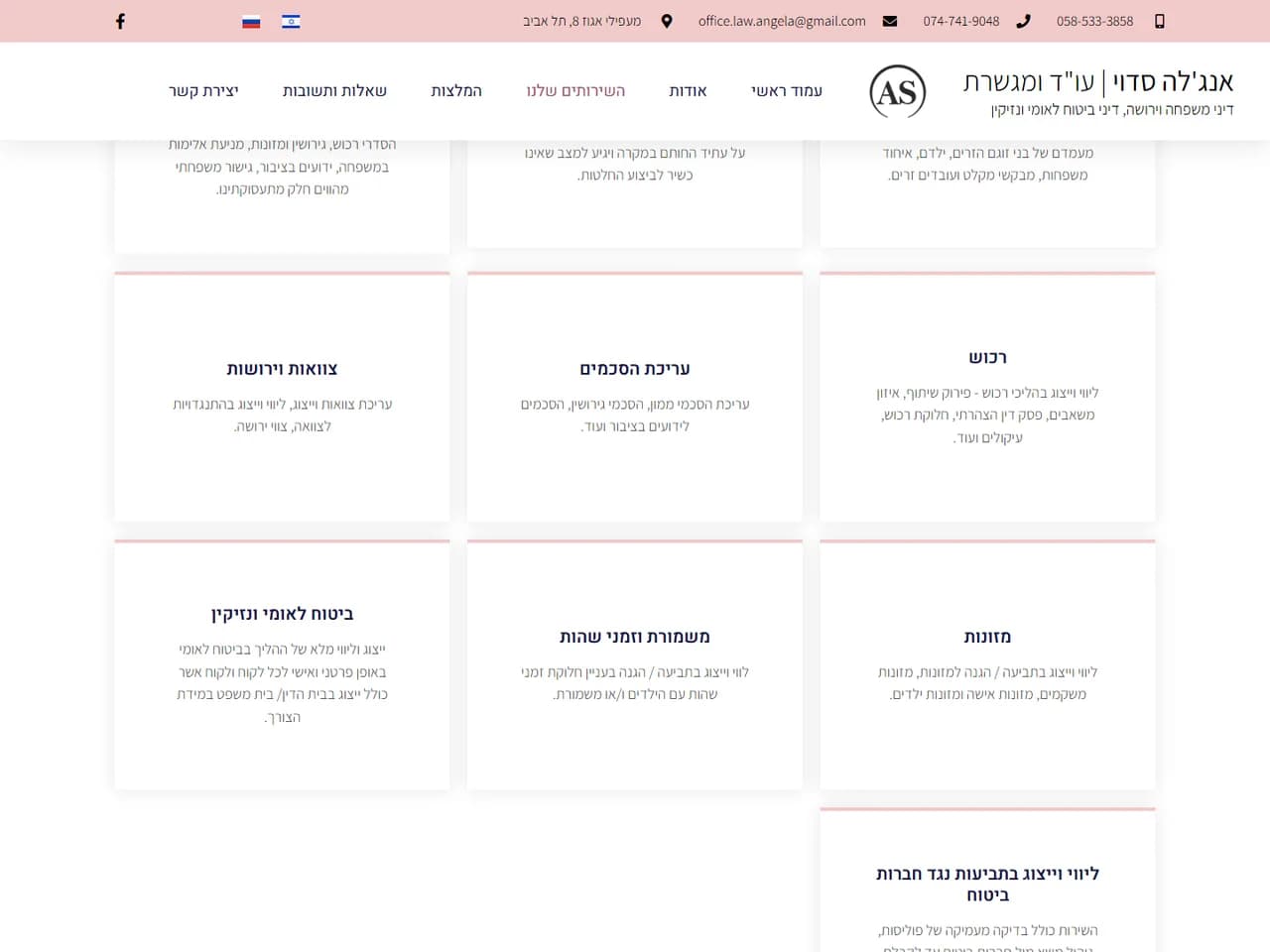Switch language via Israeli flag icon
1270x952 pixels.
291,21
